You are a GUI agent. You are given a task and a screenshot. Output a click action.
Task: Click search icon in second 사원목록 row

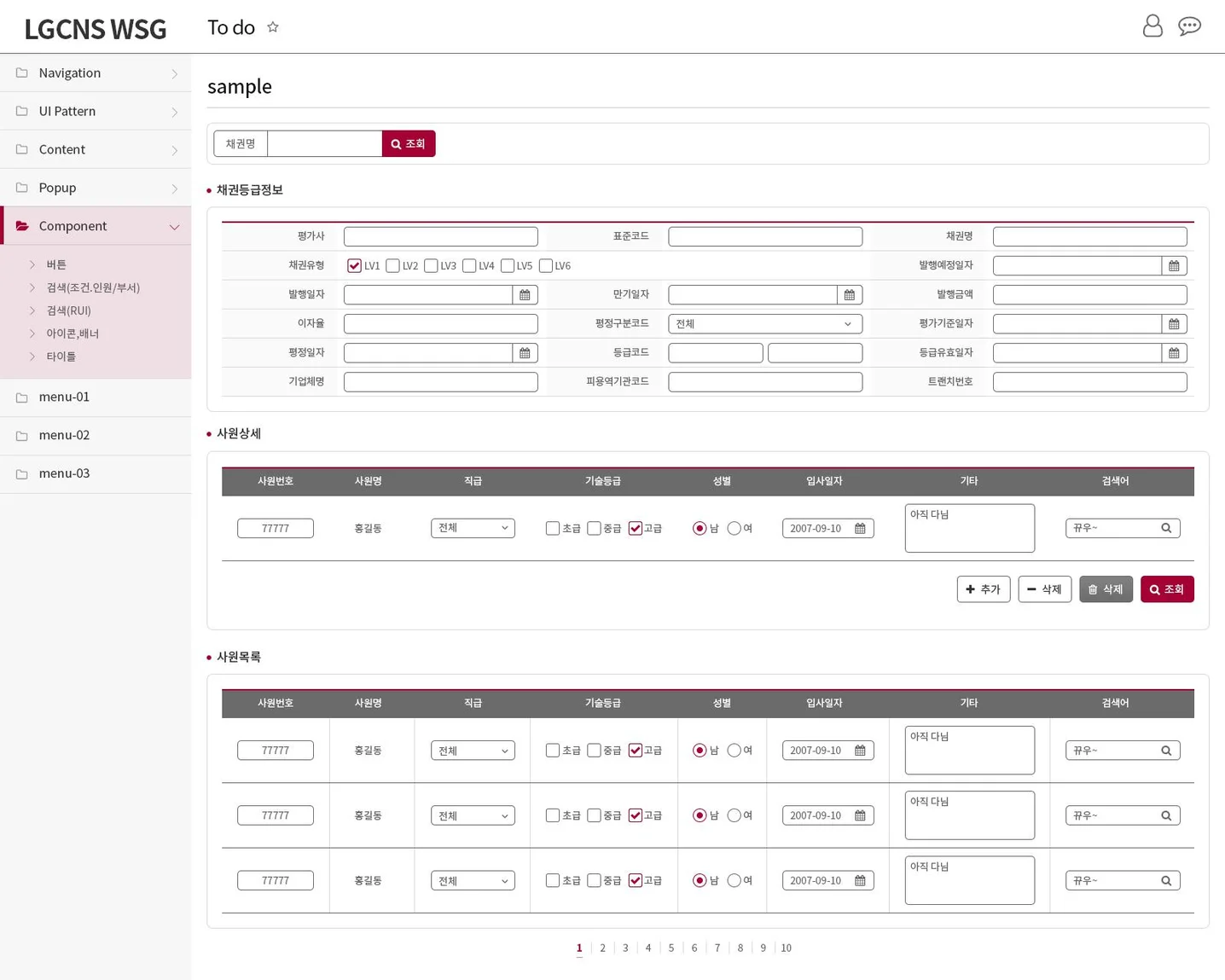point(1166,815)
